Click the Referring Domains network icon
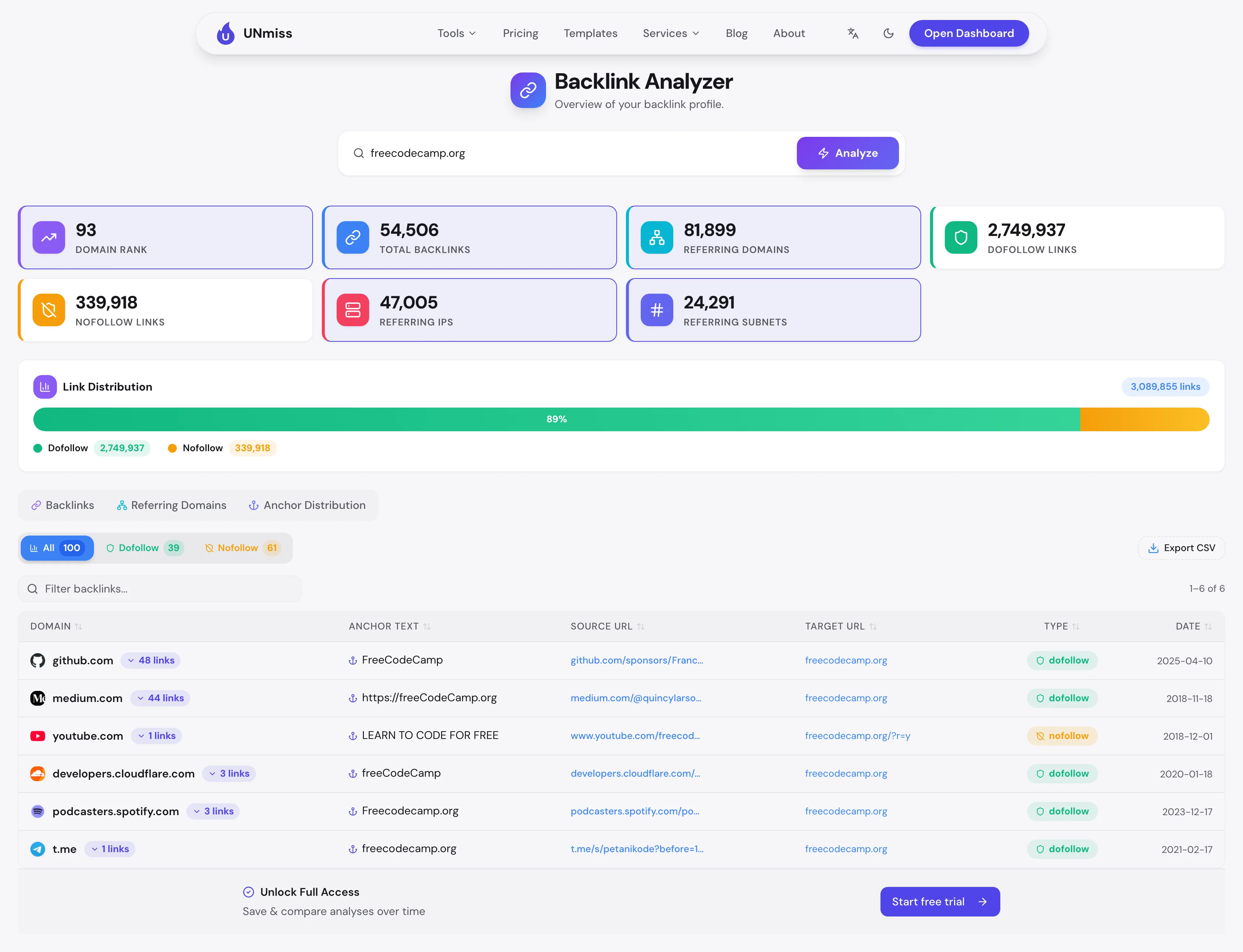1243x952 pixels. [657, 237]
